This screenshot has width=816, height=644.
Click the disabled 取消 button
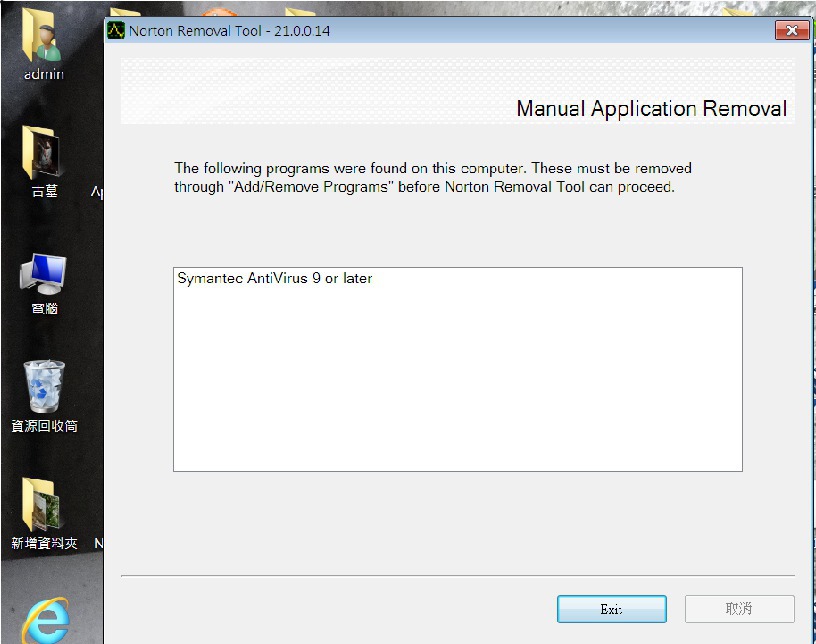tap(740, 609)
